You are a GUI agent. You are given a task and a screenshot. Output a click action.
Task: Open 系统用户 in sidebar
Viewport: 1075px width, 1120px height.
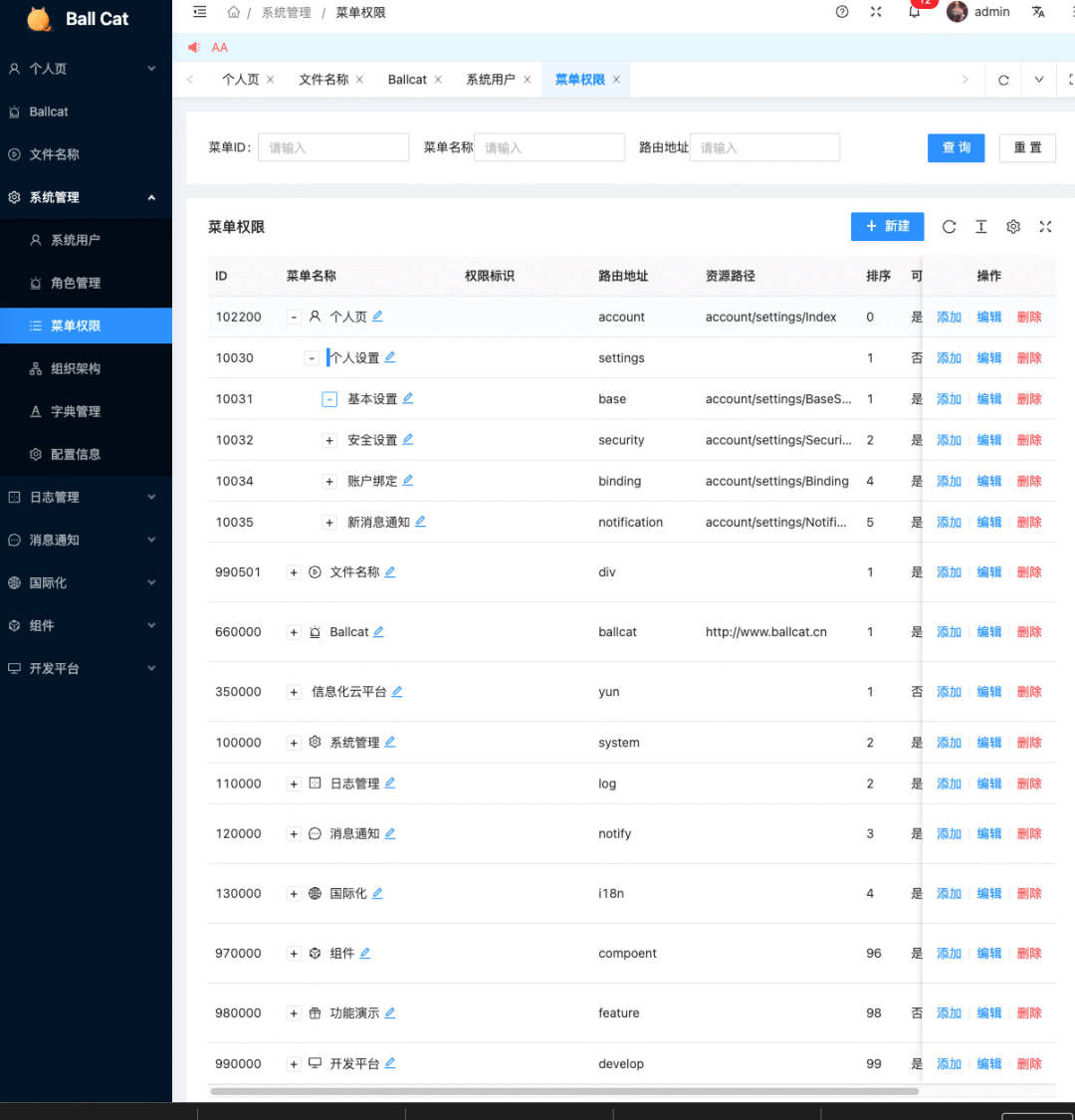click(86, 240)
